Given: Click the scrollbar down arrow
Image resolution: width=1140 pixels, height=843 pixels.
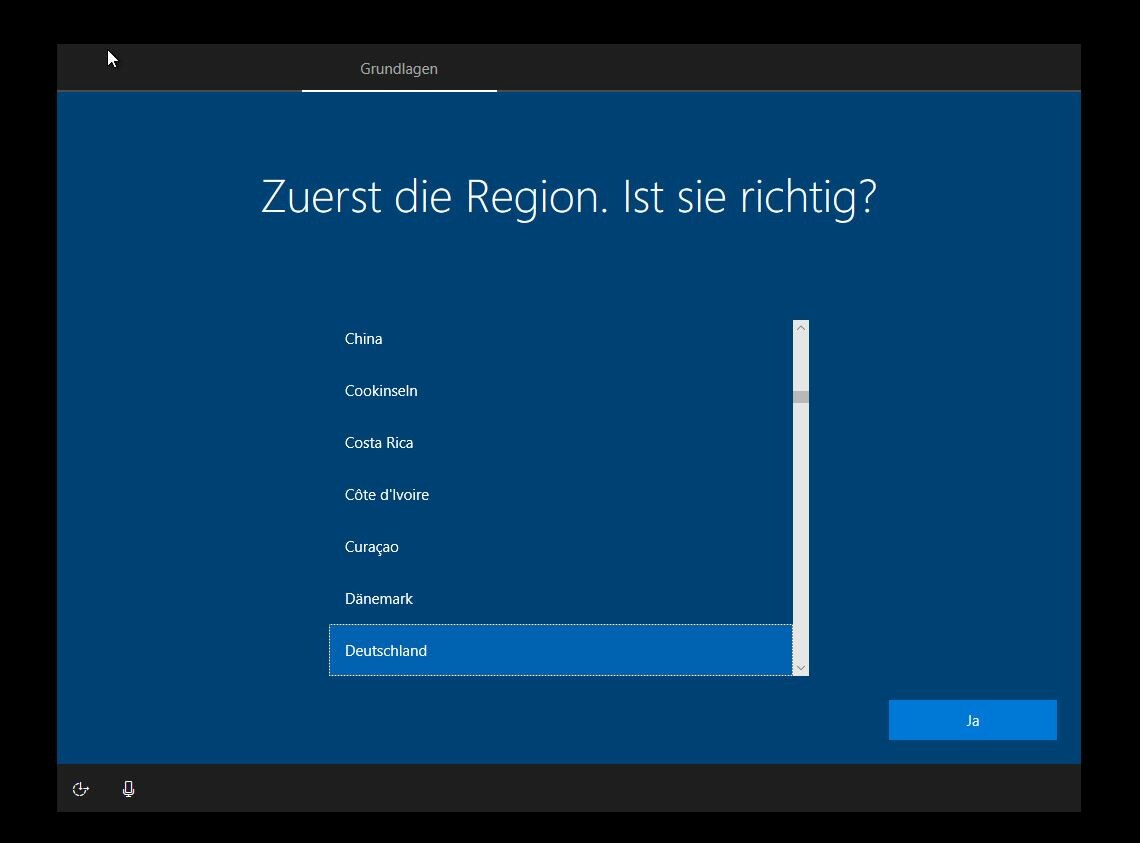Looking at the screenshot, I should pyautogui.click(x=800, y=668).
